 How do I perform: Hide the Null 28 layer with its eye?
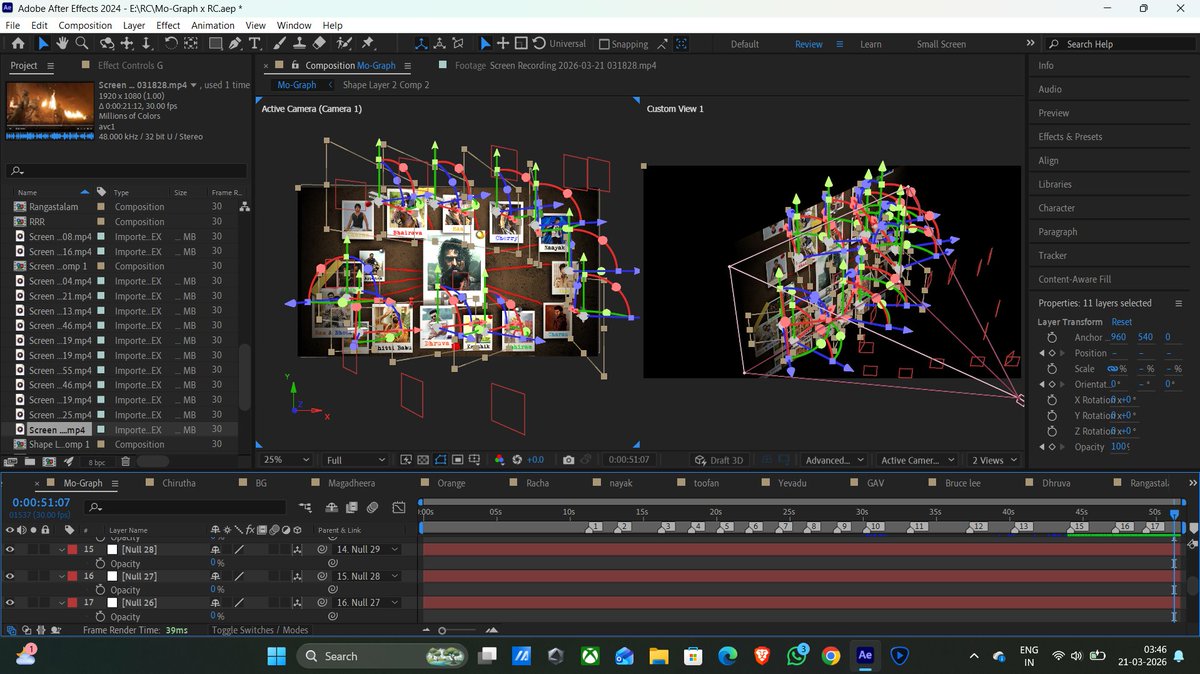click(x=10, y=549)
